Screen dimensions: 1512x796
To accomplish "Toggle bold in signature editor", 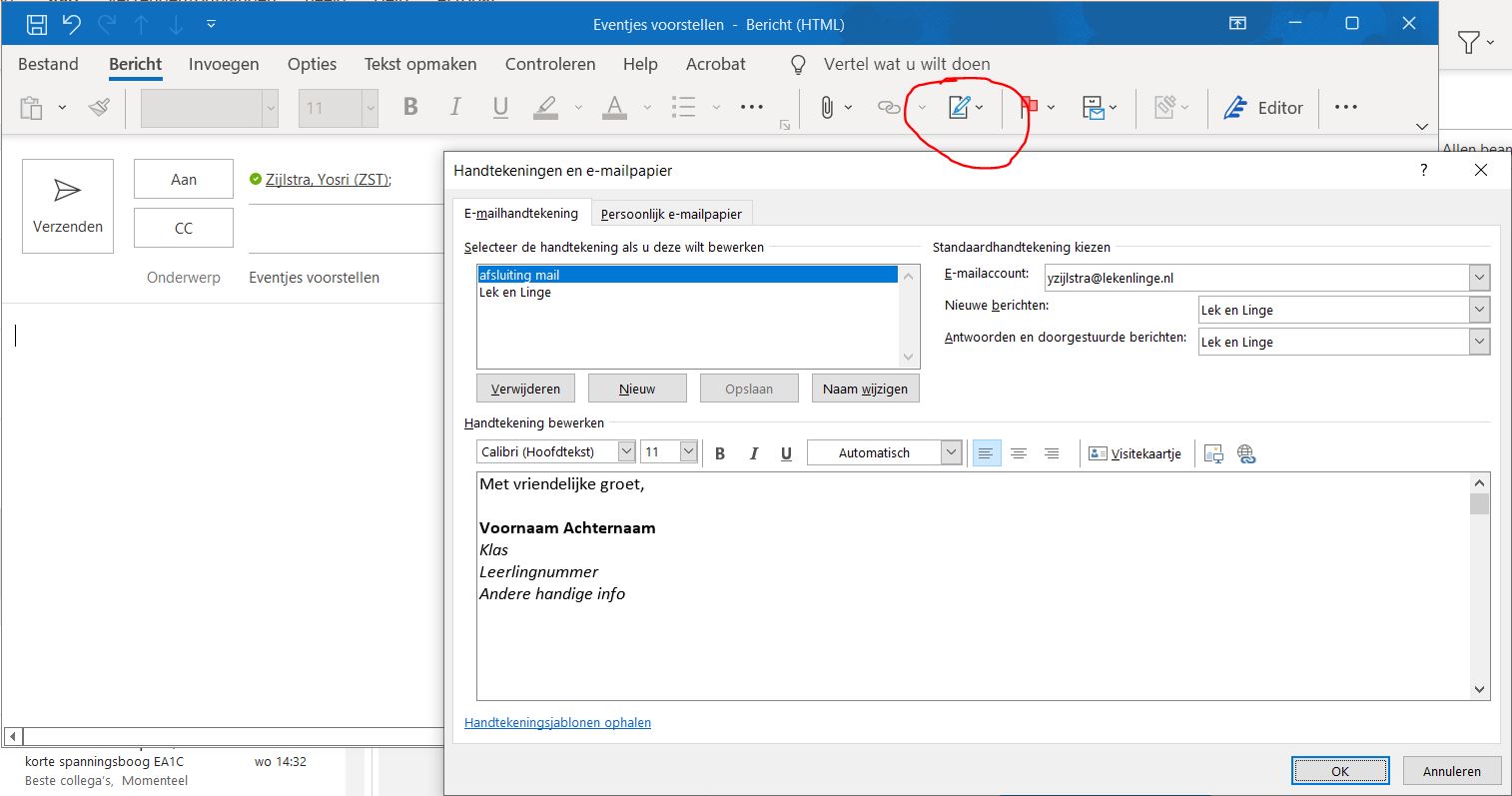I will [720, 453].
